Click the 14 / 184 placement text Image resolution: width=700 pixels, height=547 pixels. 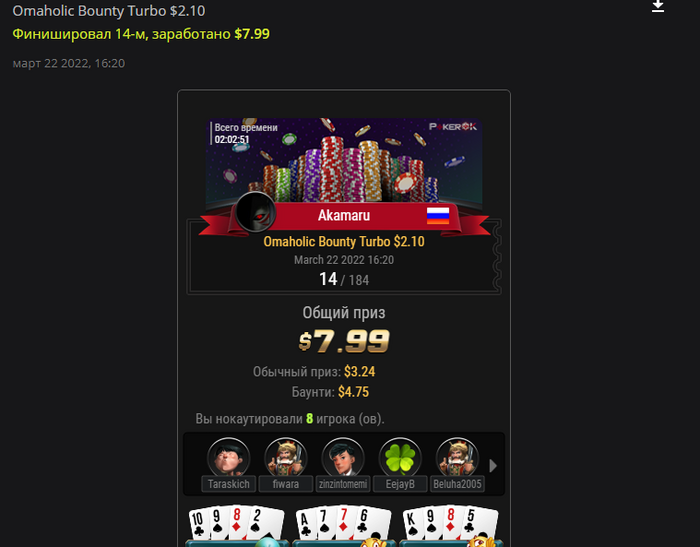tap(344, 280)
